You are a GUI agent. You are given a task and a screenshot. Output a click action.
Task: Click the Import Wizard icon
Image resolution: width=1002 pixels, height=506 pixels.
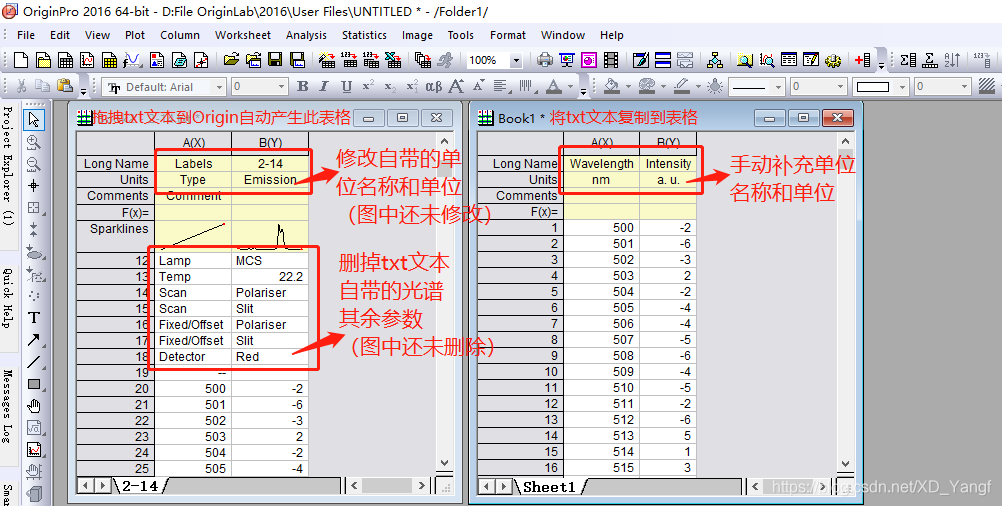click(328, 61)
